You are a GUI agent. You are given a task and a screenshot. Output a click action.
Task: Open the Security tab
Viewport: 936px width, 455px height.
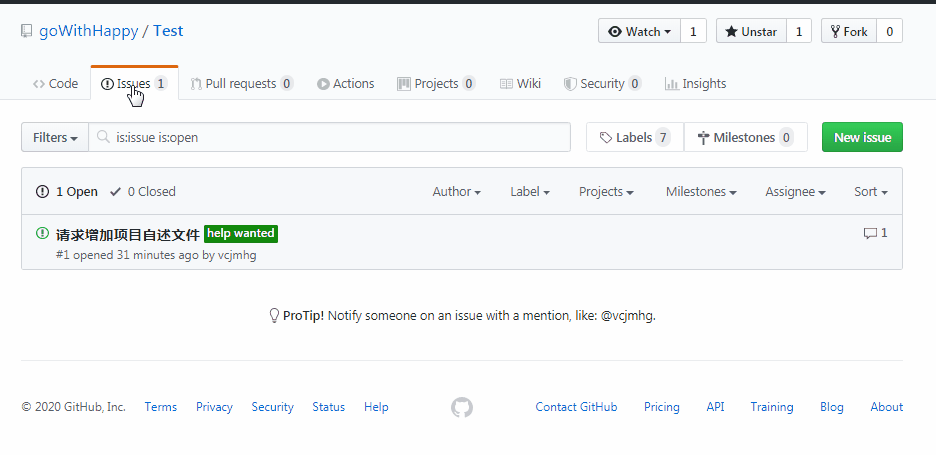(603, 84)
